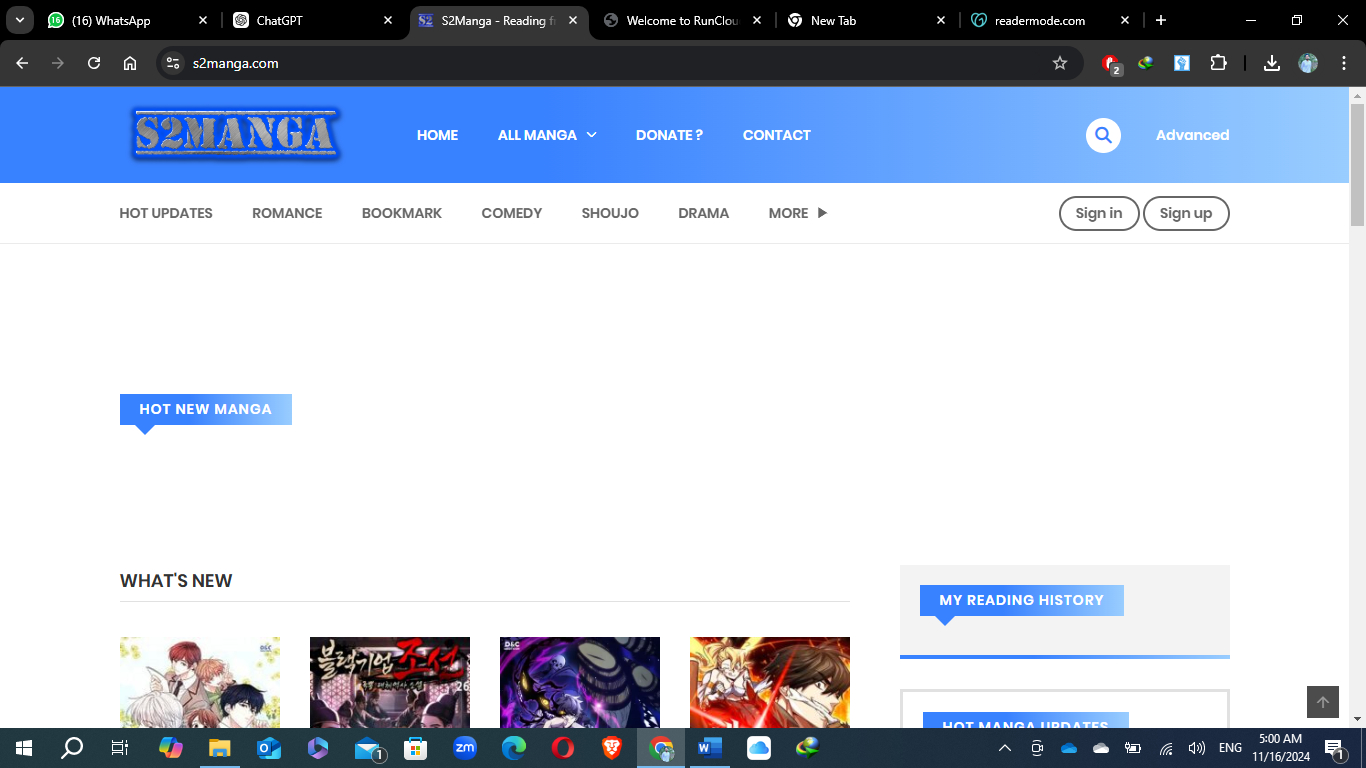
Task: Click the scroll-to-top arrow button
Action: point(1322,702)
